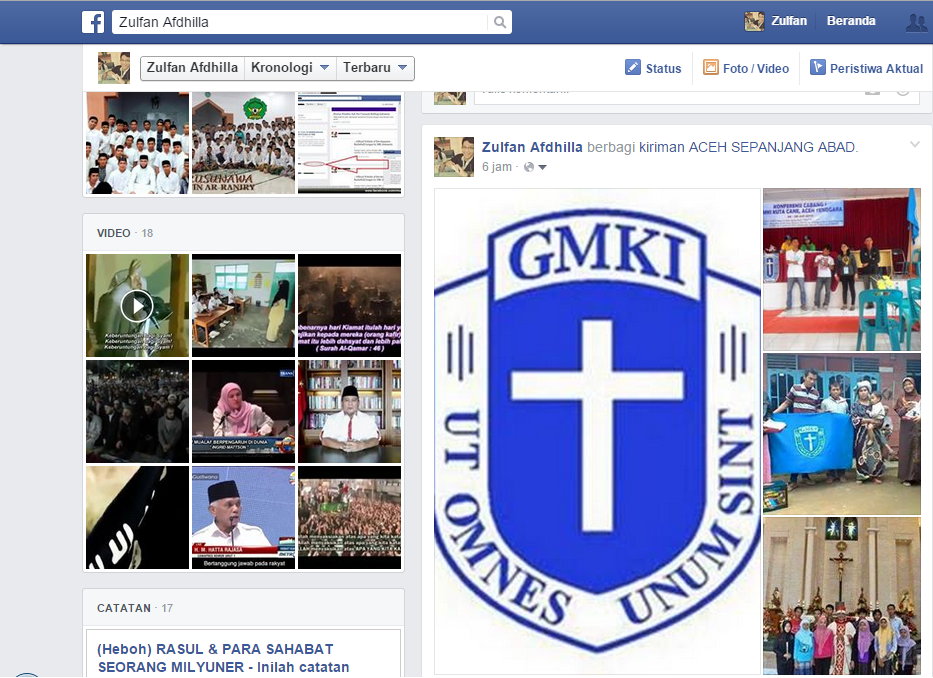Open the CATATAN section header

point(124,608)
